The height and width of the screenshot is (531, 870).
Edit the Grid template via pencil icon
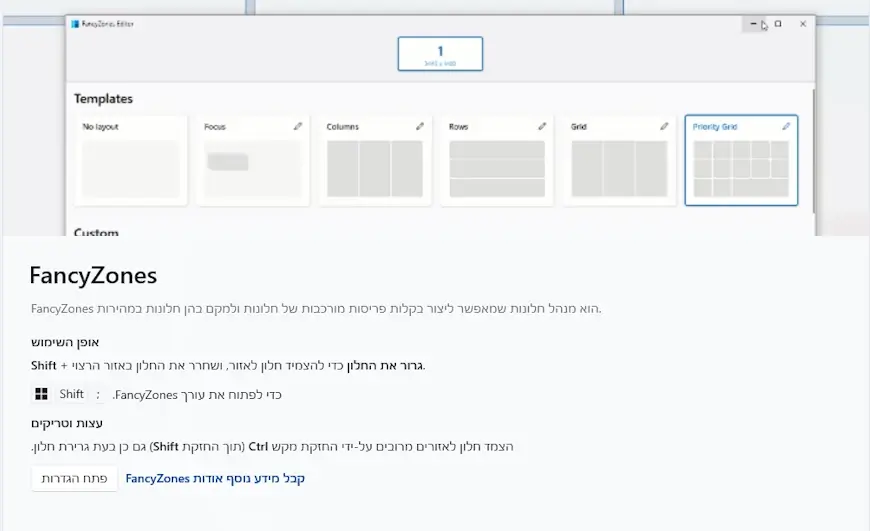(x=664, y=127)
